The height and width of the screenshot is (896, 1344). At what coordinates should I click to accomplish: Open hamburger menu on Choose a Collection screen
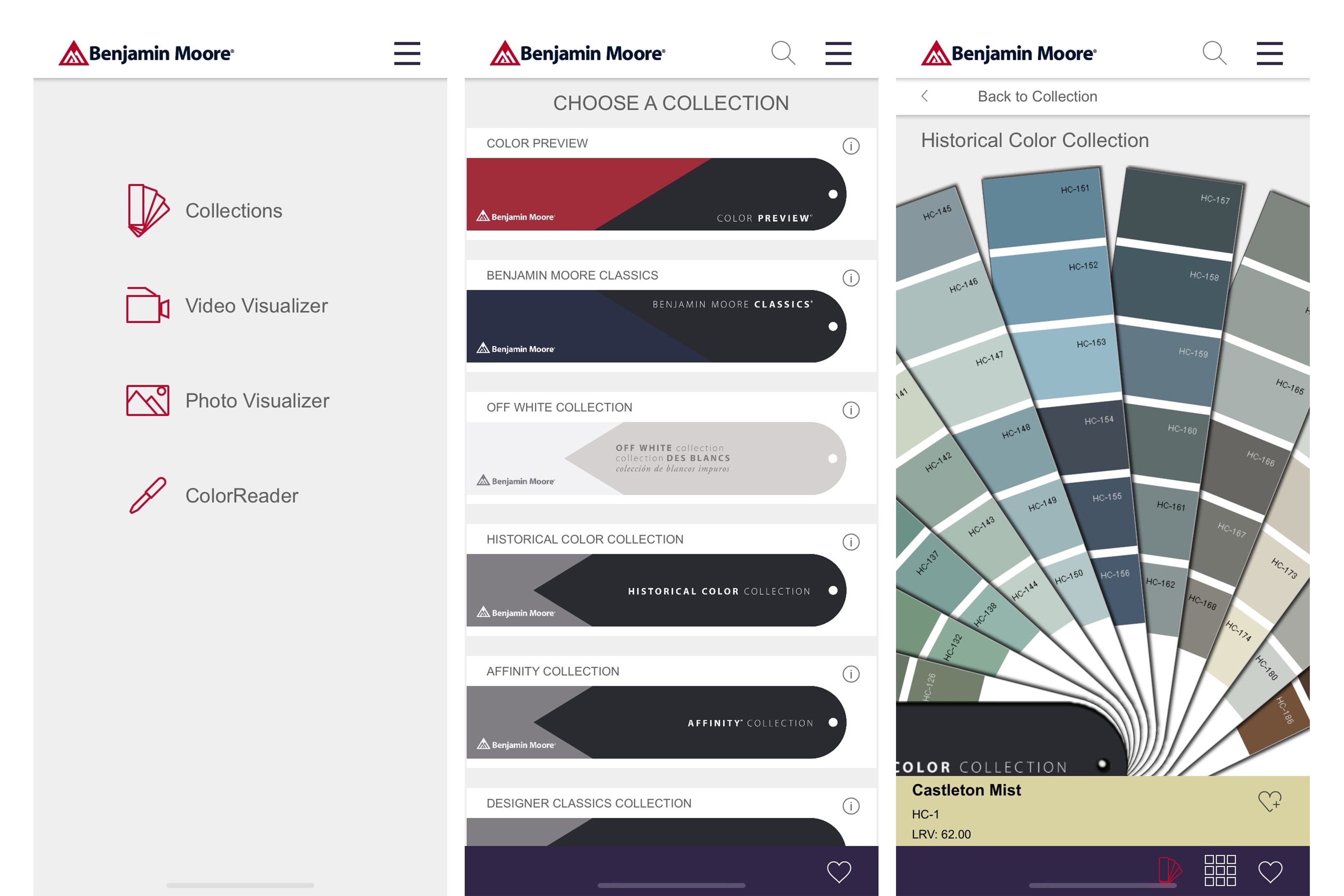[838, 53]
